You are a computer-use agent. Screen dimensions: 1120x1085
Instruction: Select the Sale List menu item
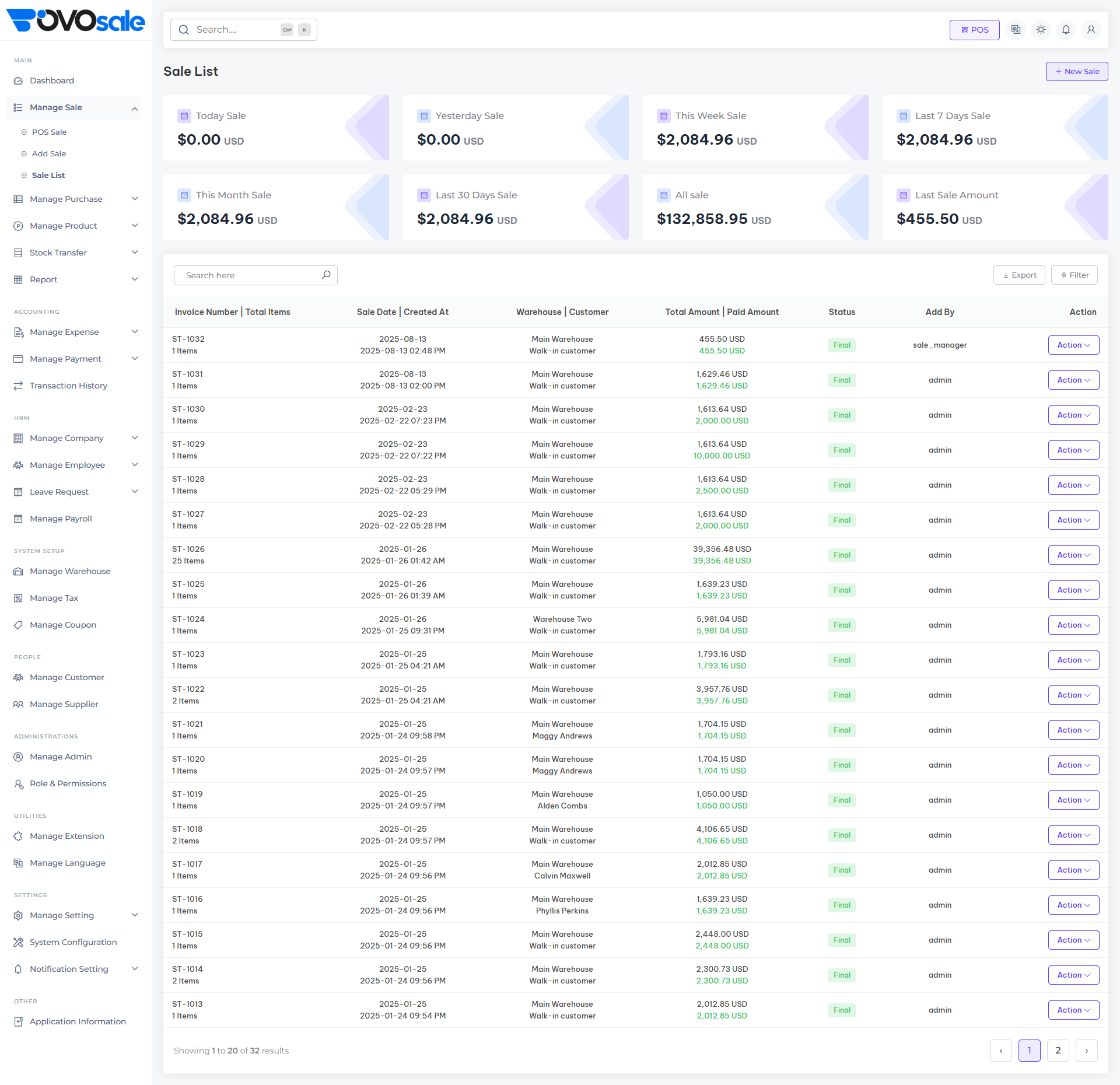pyautogui.click(x=48, y=175)
